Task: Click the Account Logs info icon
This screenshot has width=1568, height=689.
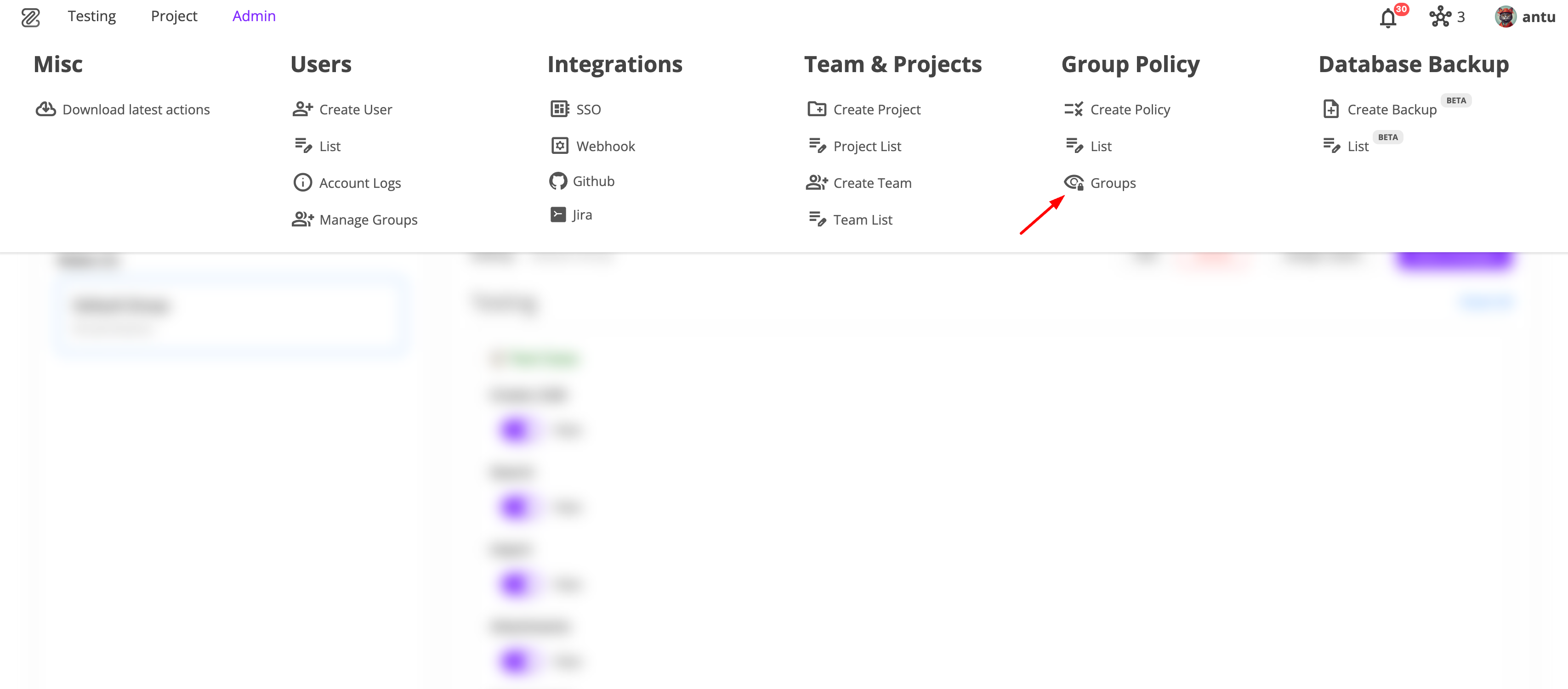Action: click(x=302, y=183)
